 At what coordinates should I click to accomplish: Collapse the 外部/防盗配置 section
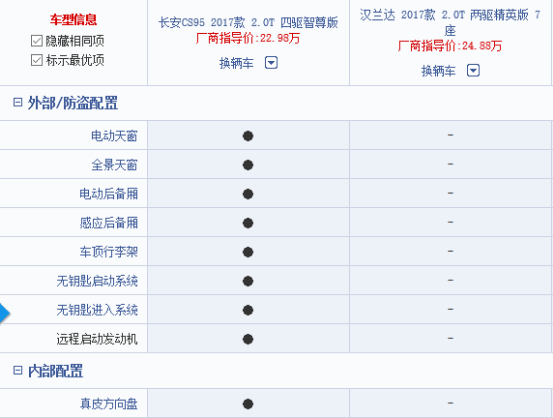point(17,103)
